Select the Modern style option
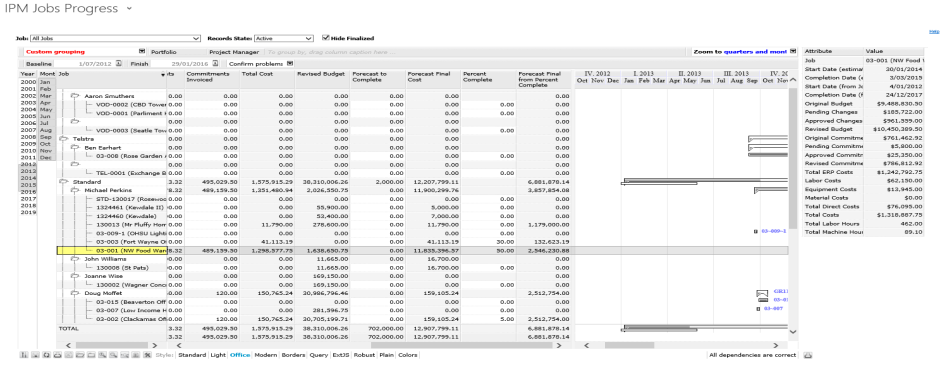The image size is (947, 368). 266,355
